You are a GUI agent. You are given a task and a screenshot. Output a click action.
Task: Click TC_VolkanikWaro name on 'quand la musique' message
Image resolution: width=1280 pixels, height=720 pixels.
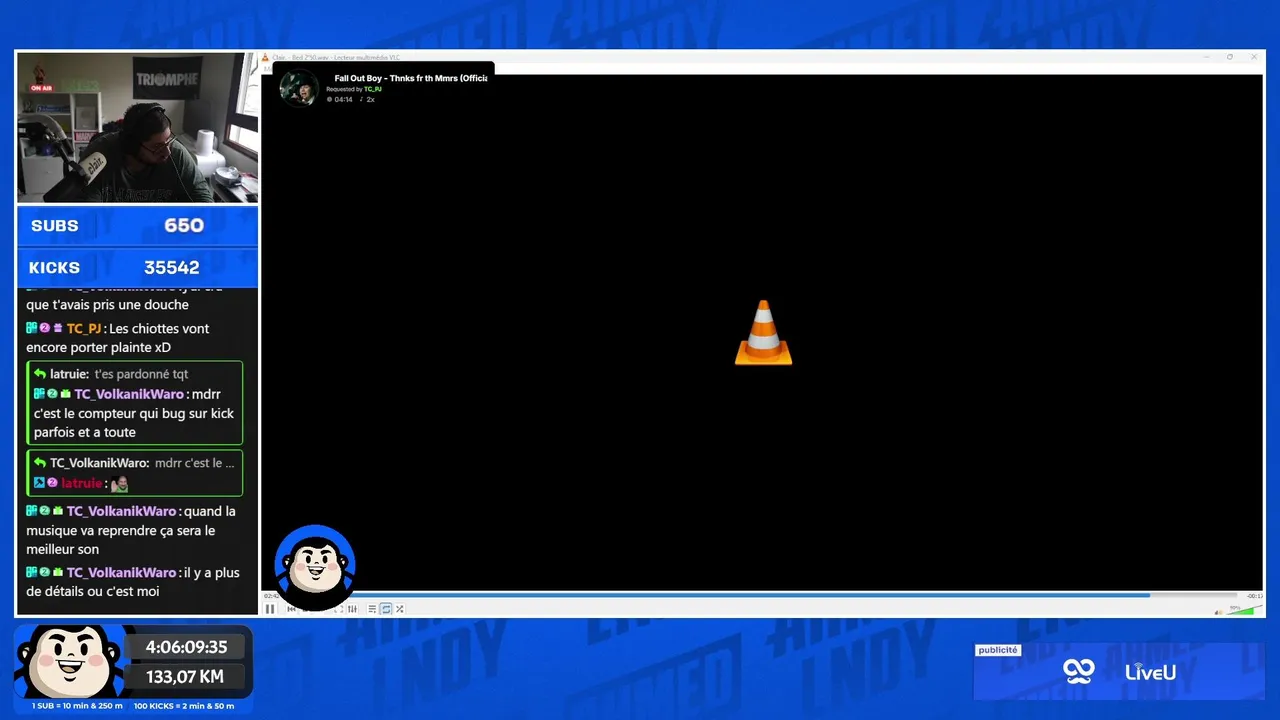click(121, 511)
